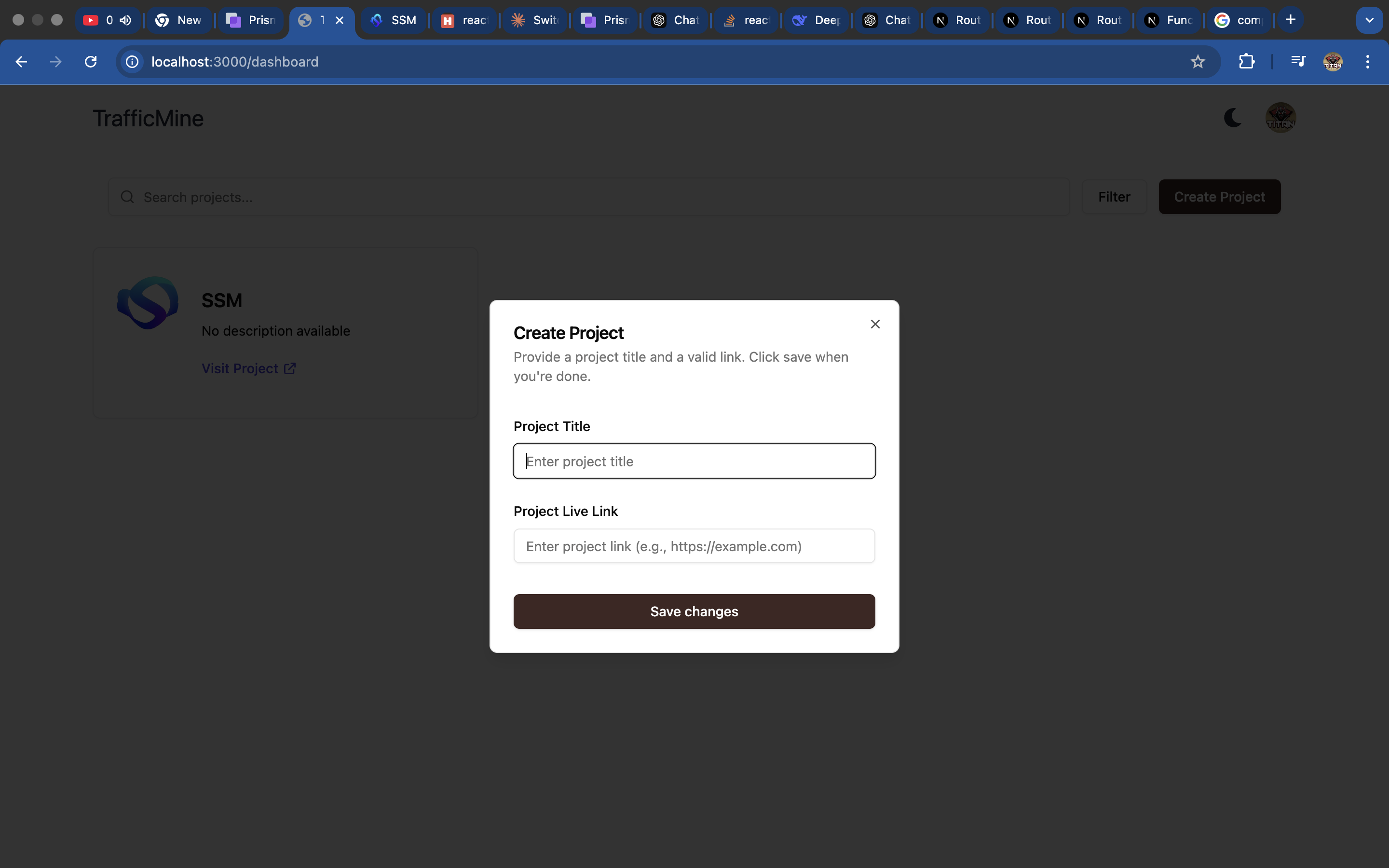Viewport: 1389px width, 868px height.
Task: Open TrafficMine user avatar menu
Action: pyautogui.click(x=1280, y=118)
